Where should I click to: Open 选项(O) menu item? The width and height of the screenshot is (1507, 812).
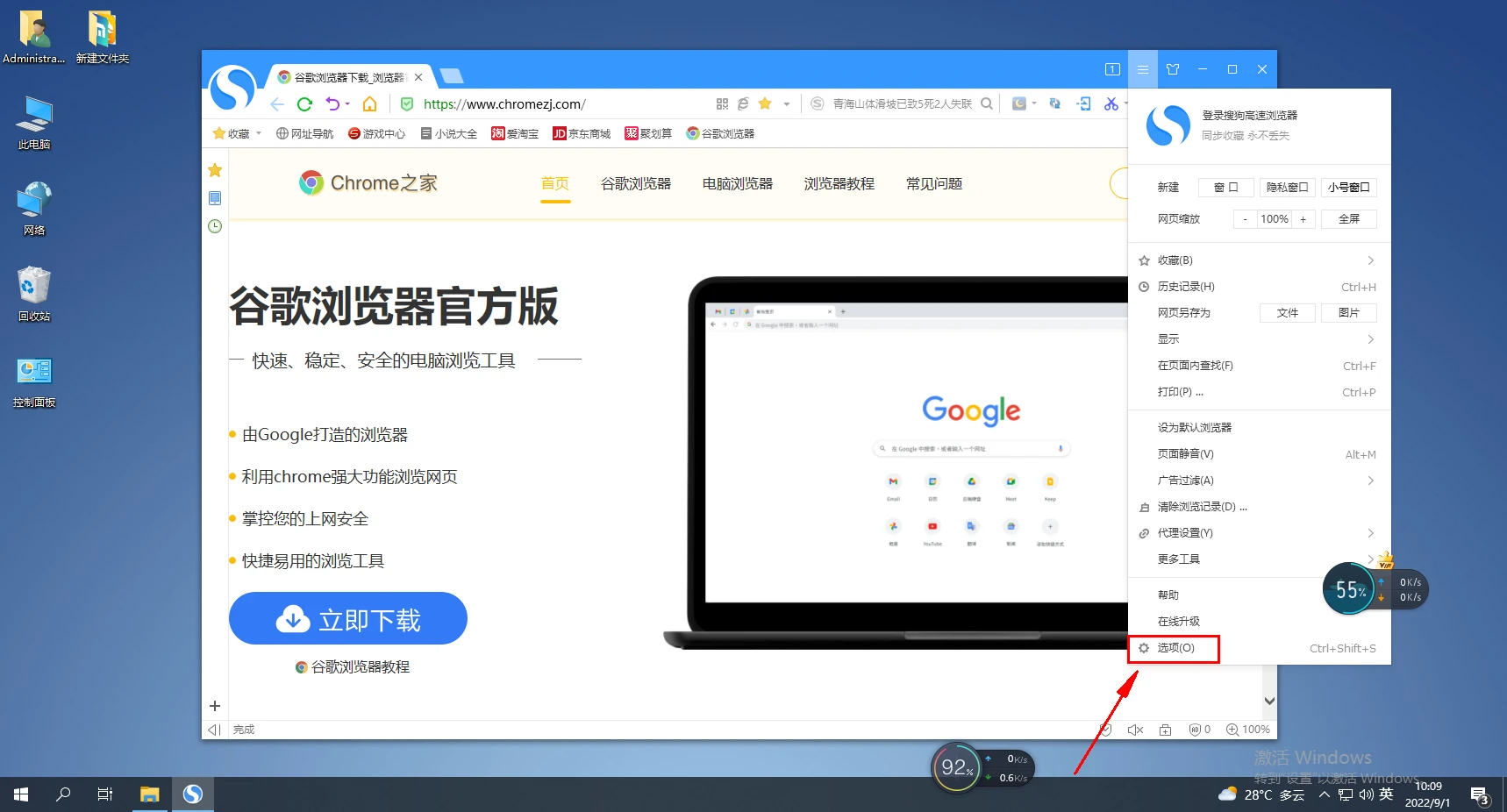pos(1259,648)
